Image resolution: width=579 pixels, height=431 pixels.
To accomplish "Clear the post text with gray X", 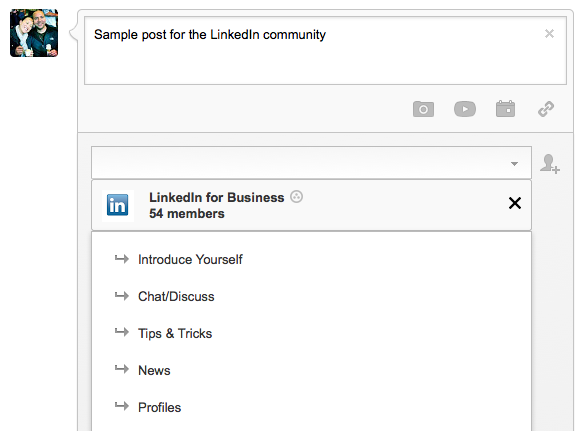I will (x=549, y=34).
